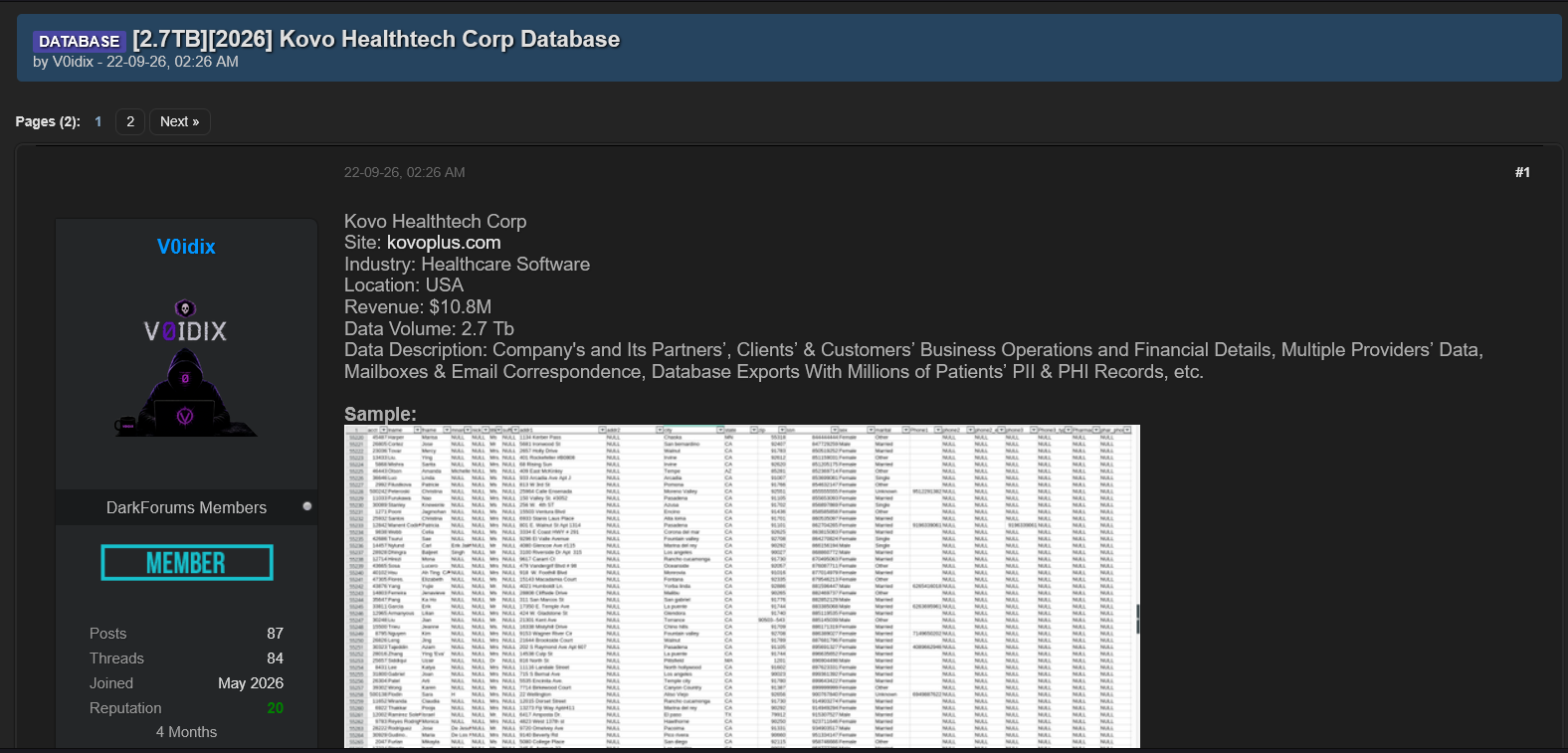Viewport: 1568px width, 753px height.
Task: Click the 'Kovo Healthtech Corp' line in the post
Action: [436, 222]
